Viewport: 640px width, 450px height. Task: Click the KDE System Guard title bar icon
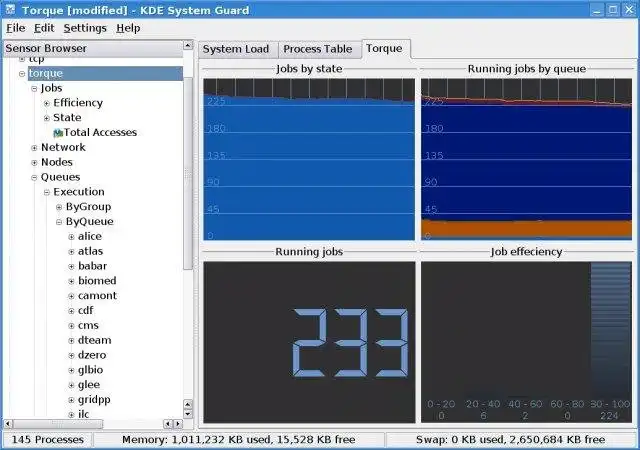tap(10, 9)
